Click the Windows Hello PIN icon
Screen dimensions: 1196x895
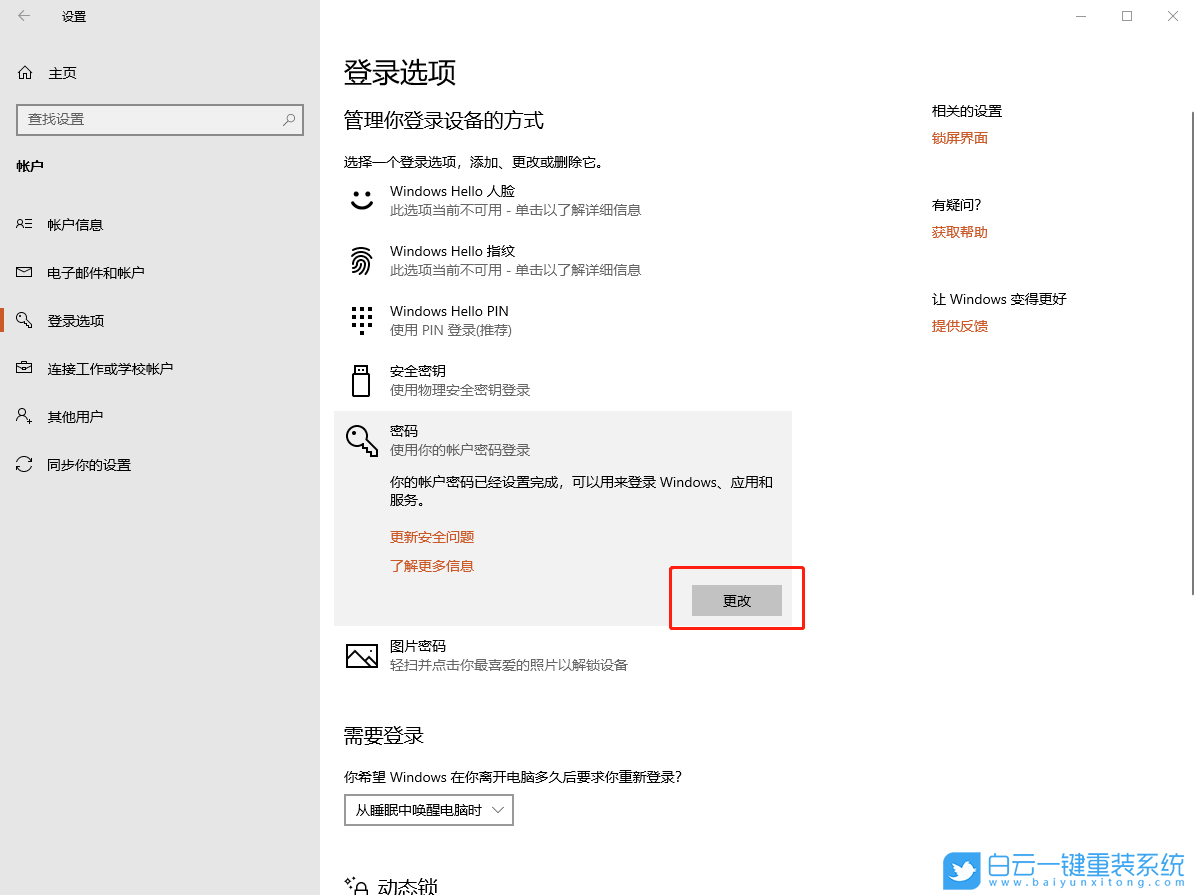point(361,319)
